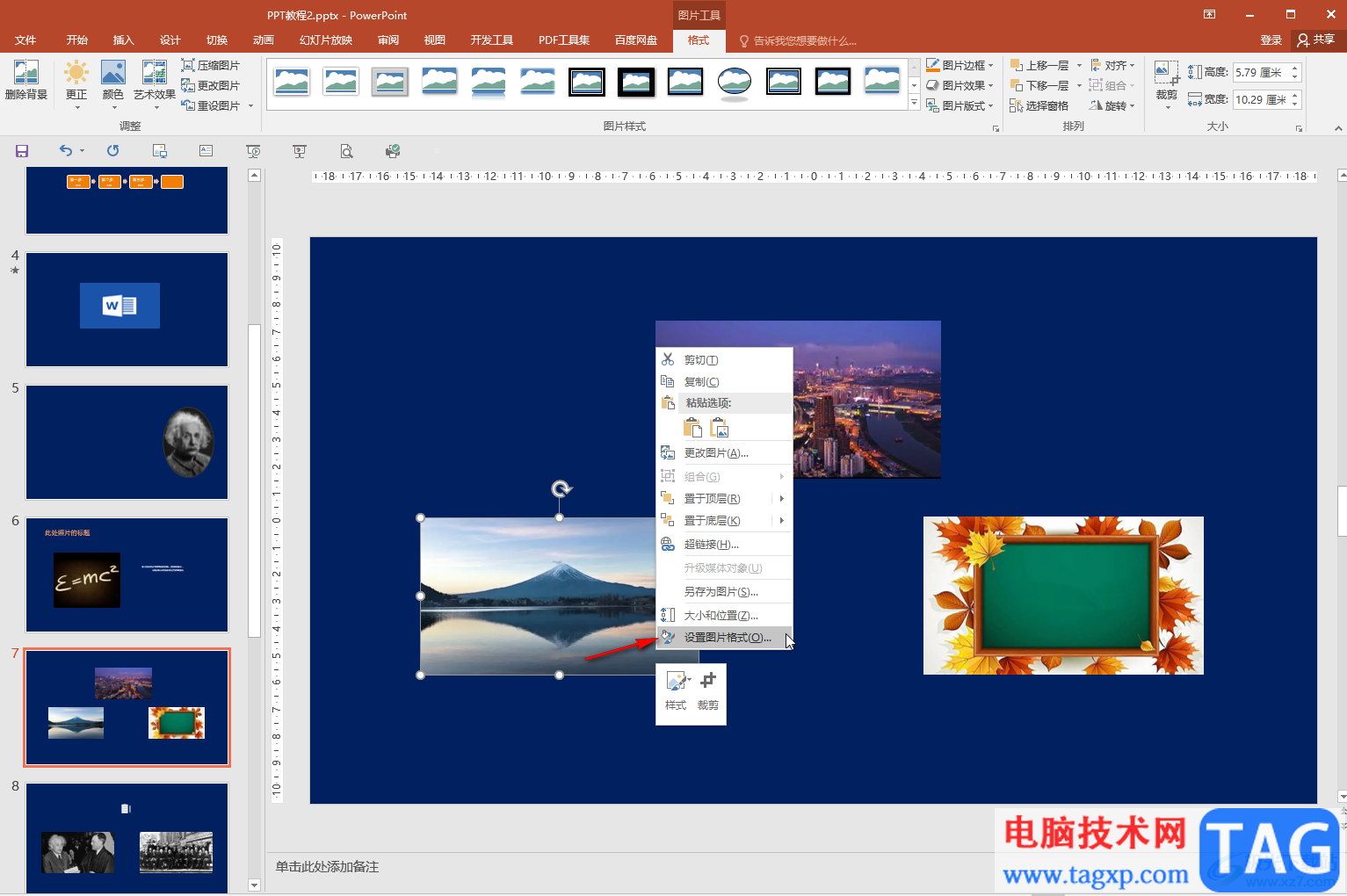Click the Share (共享) button
This screenshot has height=896, width=1347.
pyautogui.click(x=1316, y=40)
